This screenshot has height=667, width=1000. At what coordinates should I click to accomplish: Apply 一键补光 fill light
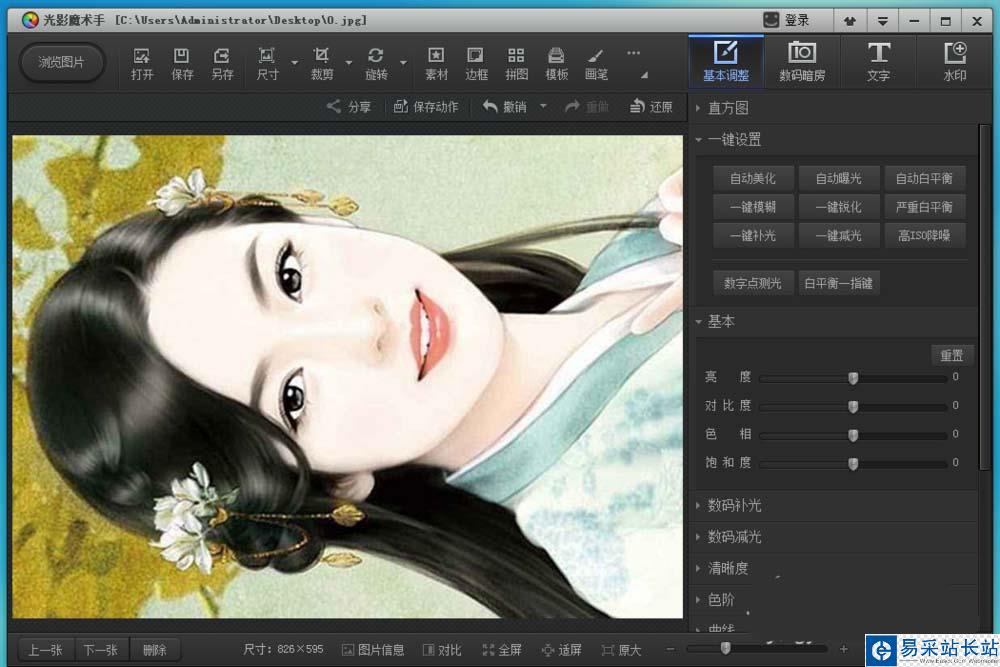pos(753,236)
